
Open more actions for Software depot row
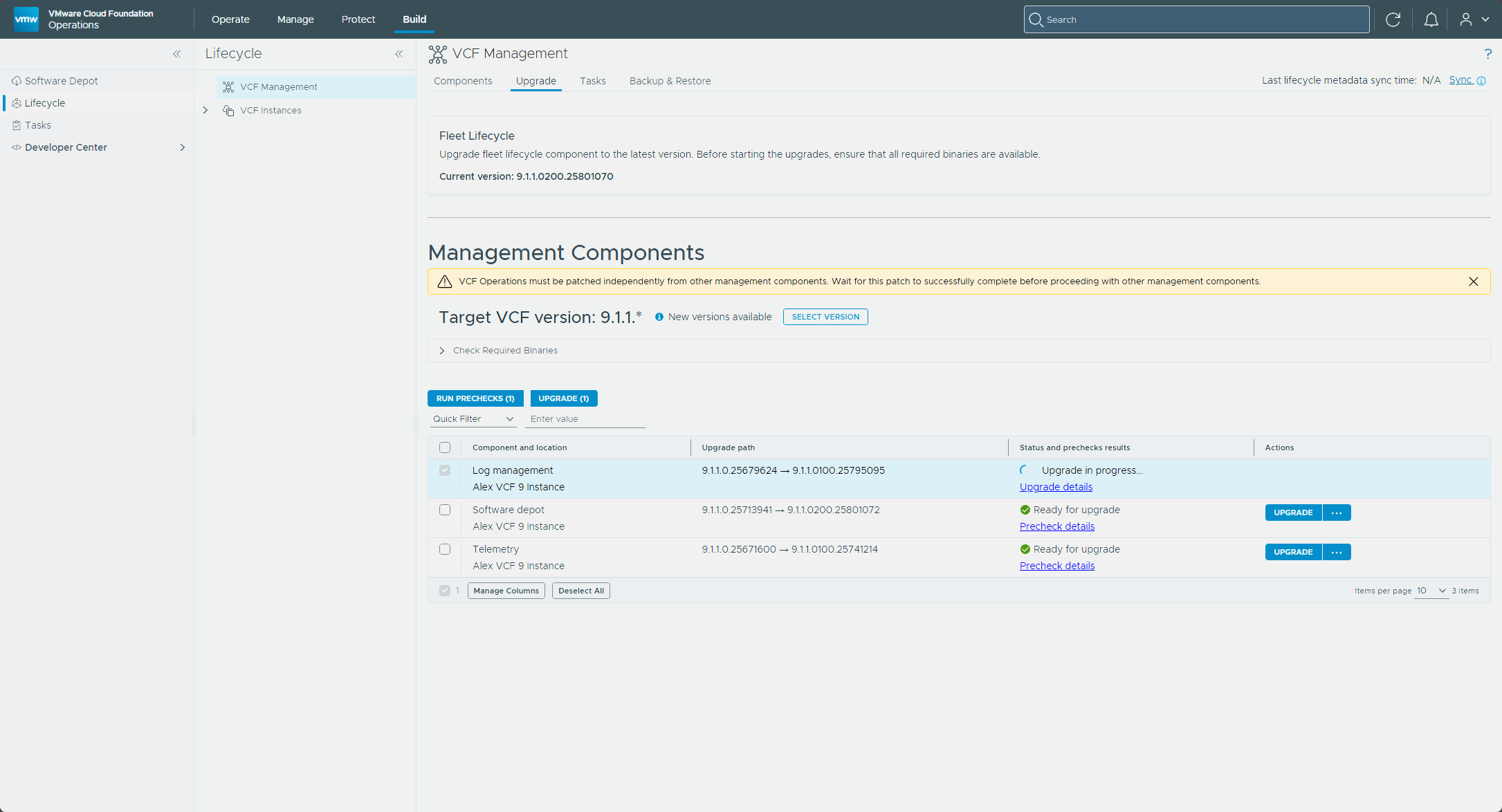coord(1337,513)
